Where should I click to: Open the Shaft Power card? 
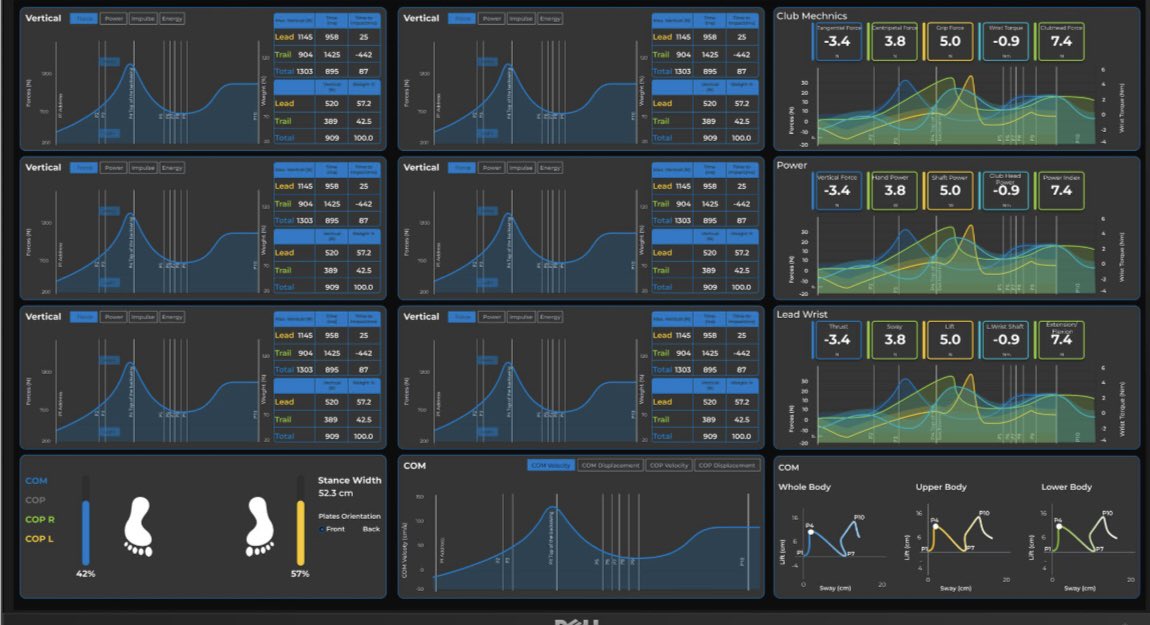[950, 191]
